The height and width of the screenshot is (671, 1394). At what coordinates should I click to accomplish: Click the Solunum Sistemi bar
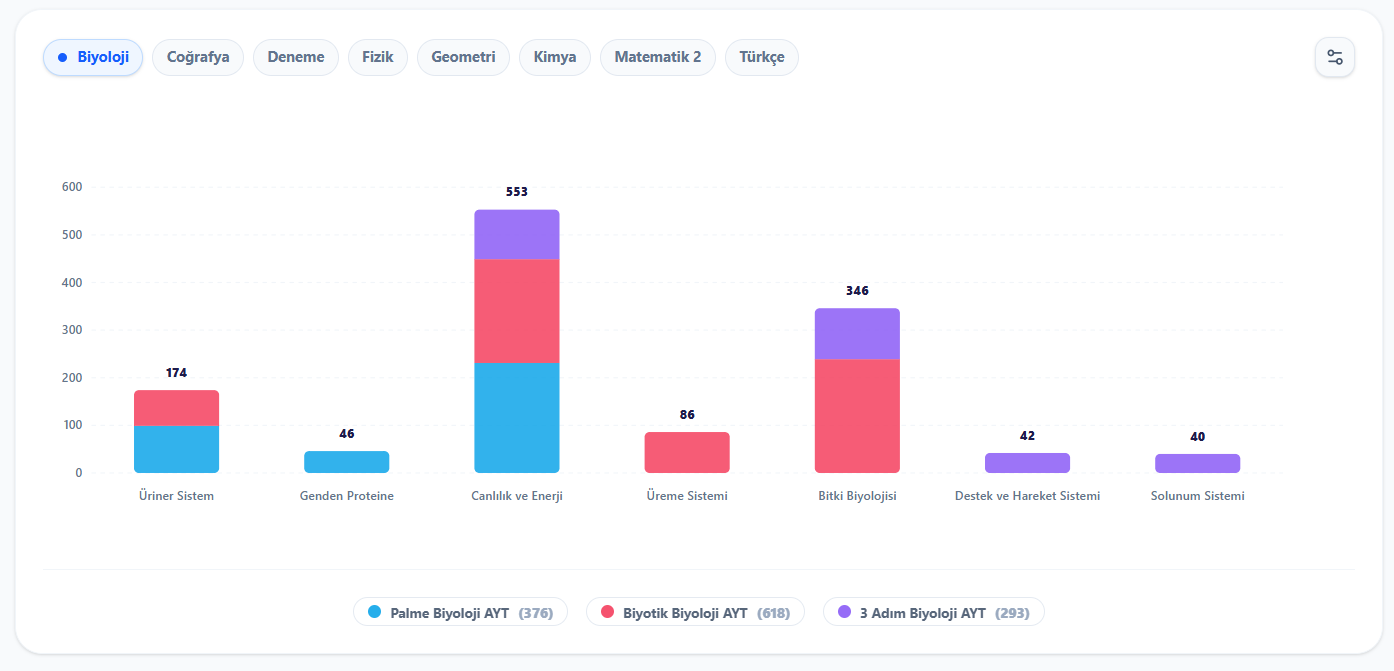pyautogui.click(x=1197, y=463)
